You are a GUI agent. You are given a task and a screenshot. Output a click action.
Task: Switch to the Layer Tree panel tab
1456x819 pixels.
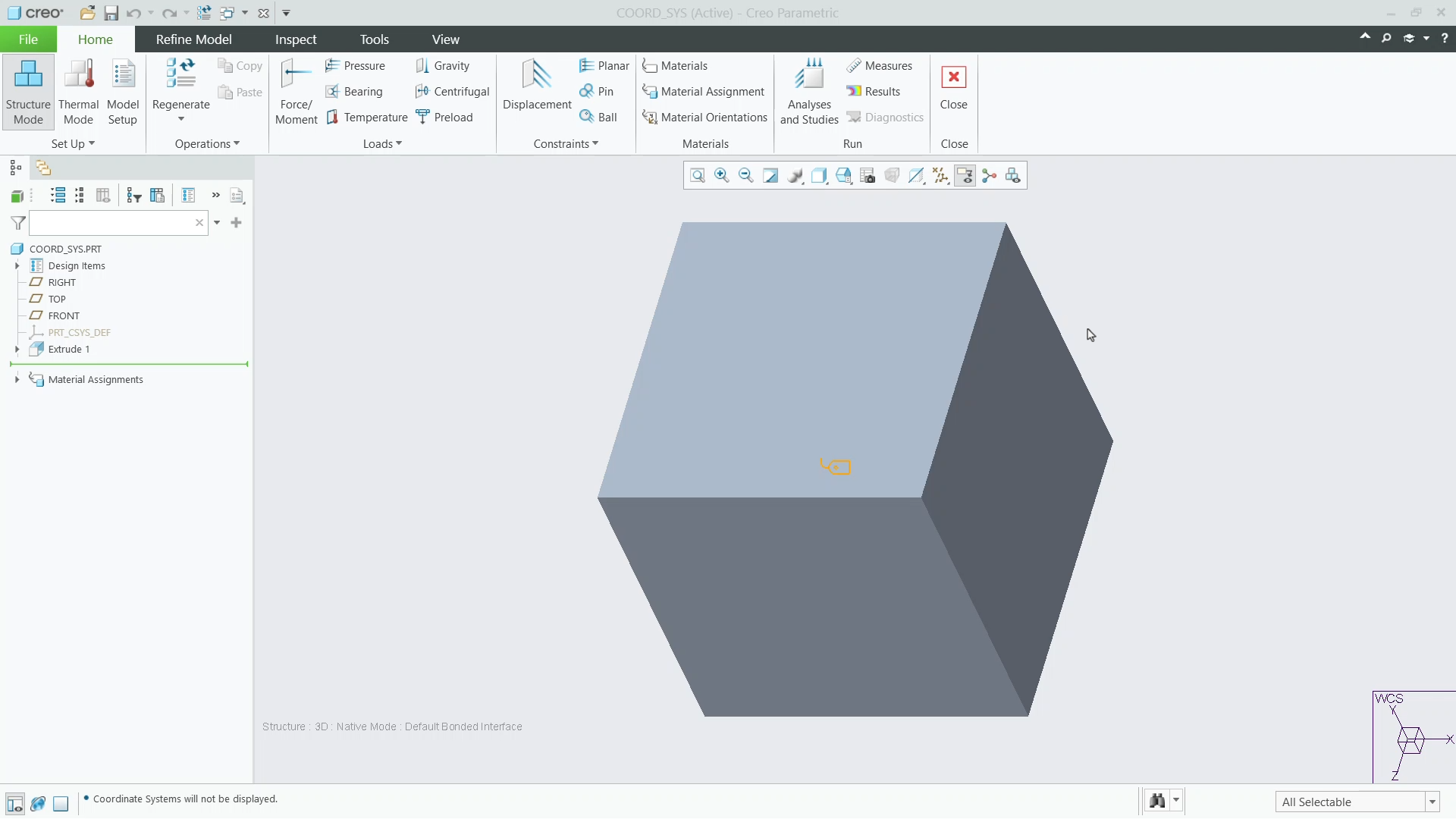[43, 168]
